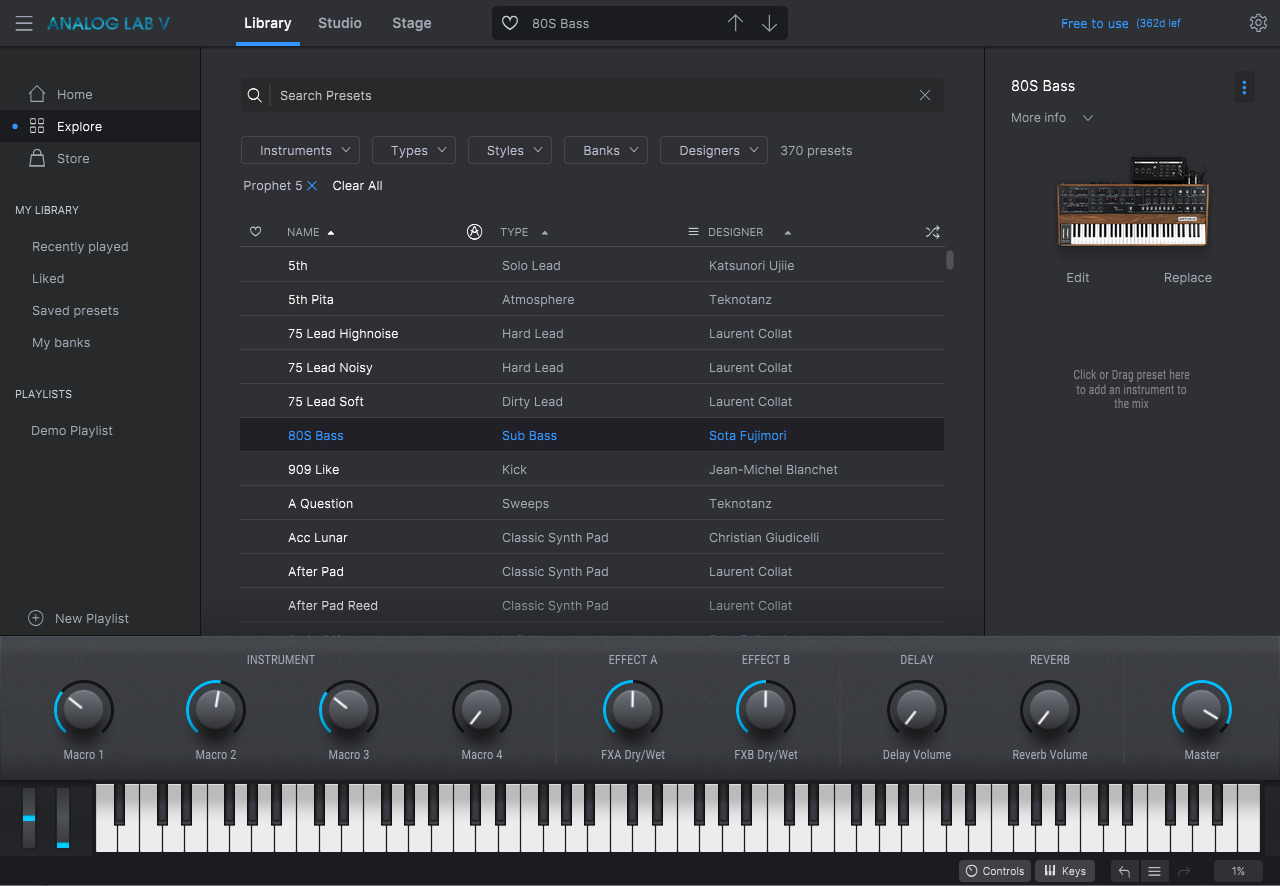Open the history list icon in status bar
Screen dimensions: 1280x886
pyautogui.click(x=1154, y=871)
